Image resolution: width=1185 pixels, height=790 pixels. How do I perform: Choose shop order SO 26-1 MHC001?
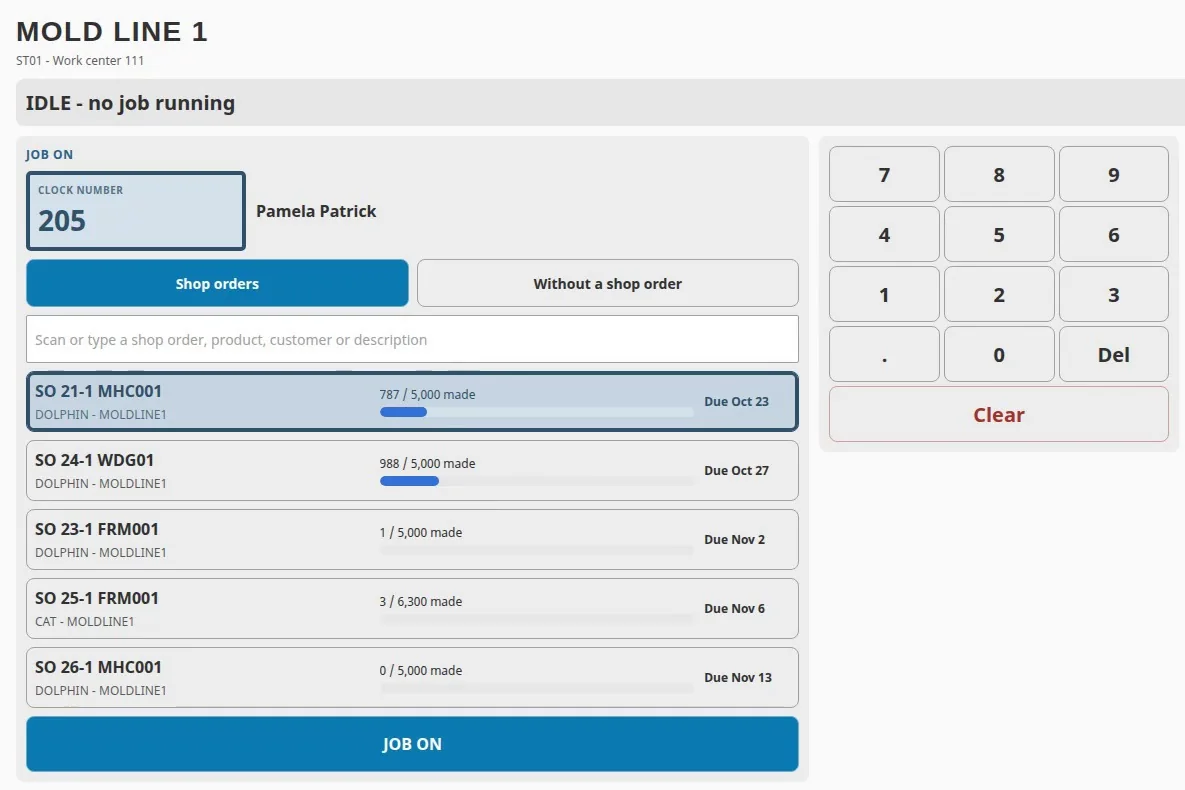point(412,677)
